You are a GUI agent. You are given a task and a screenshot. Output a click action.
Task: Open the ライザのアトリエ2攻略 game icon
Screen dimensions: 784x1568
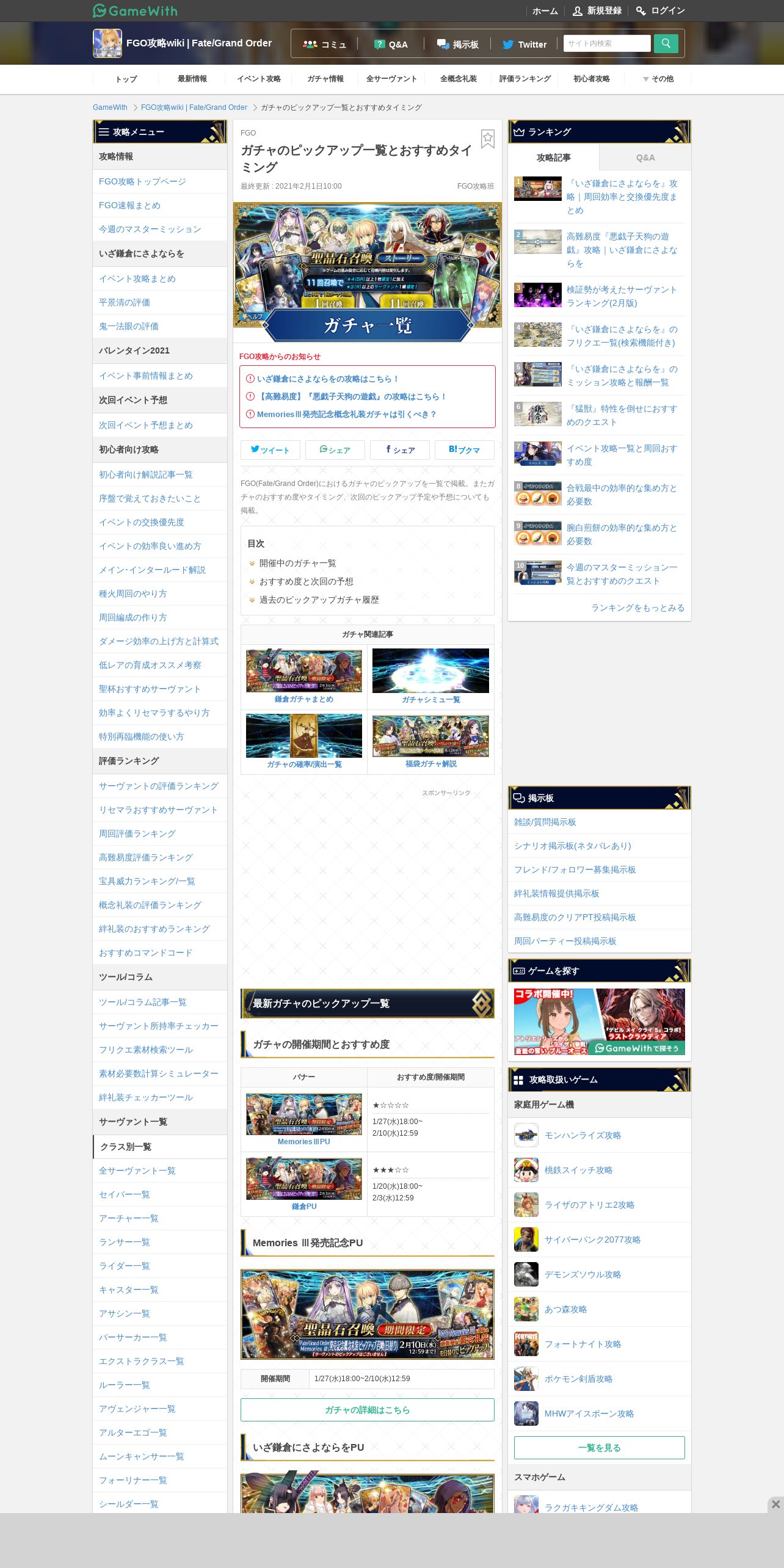pos(526,1205)
